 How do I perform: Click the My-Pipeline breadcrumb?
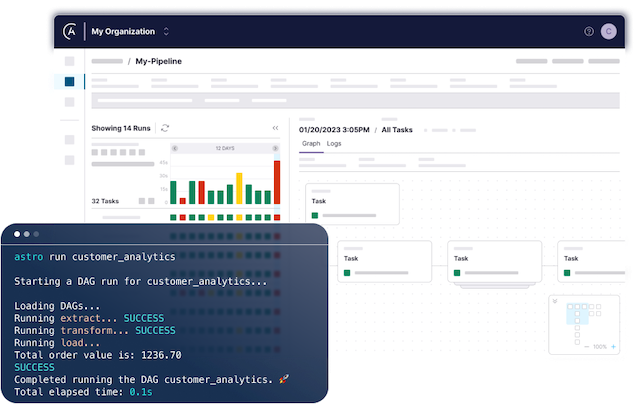point(158,61)
